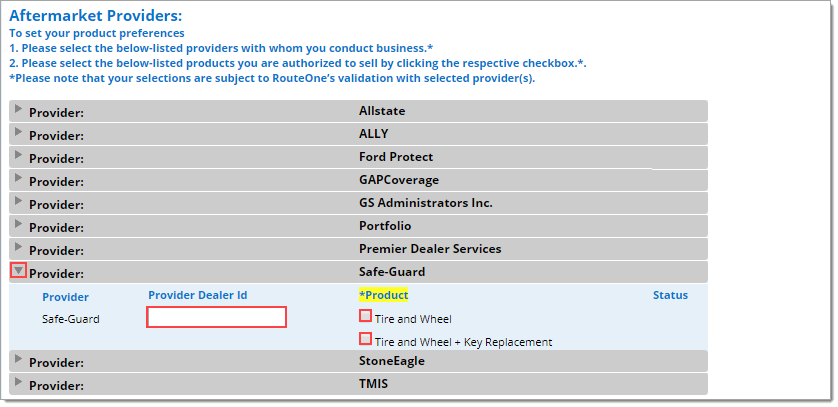Check Tire and Wheel + Key Replacement
Image resolution: width=838 pixels, height=407 pixels.
coord(366,339)
